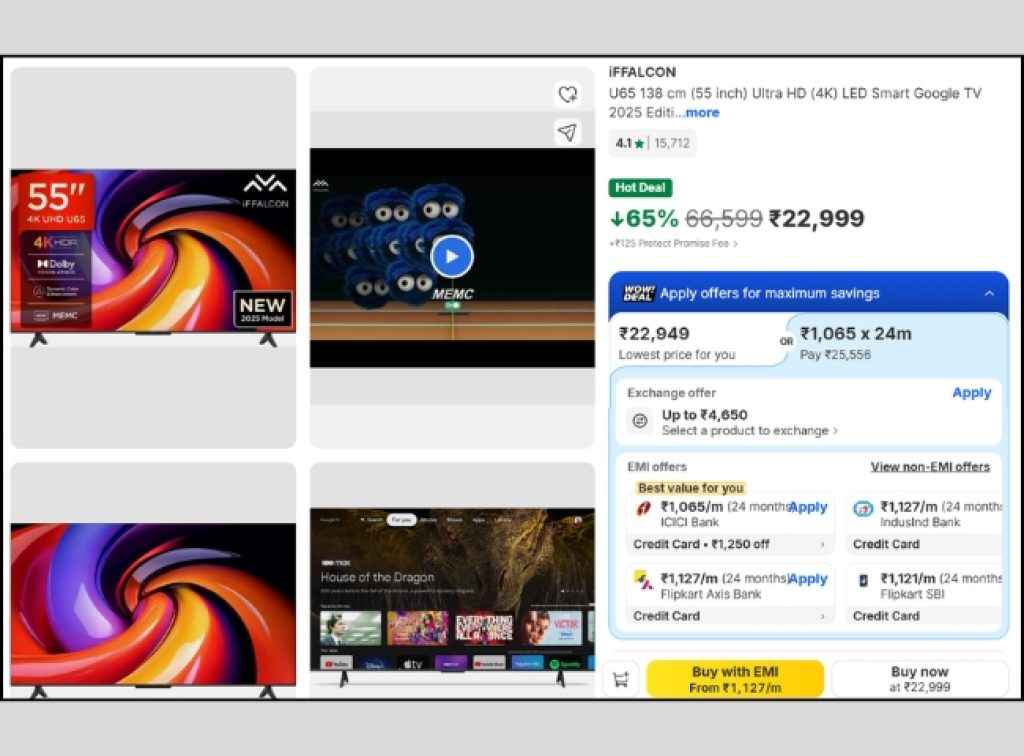Add to cart using the cart icon

[x=620, y=680]
